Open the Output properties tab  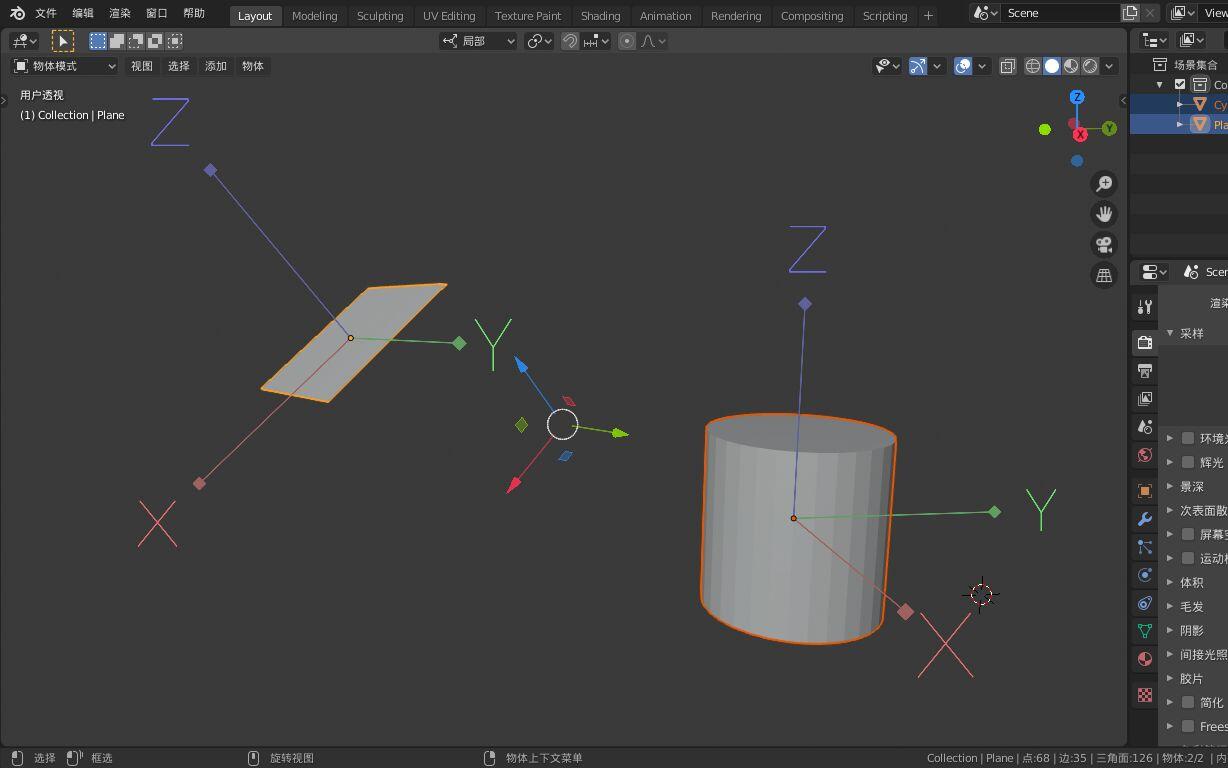click(x=1145, y=370)
